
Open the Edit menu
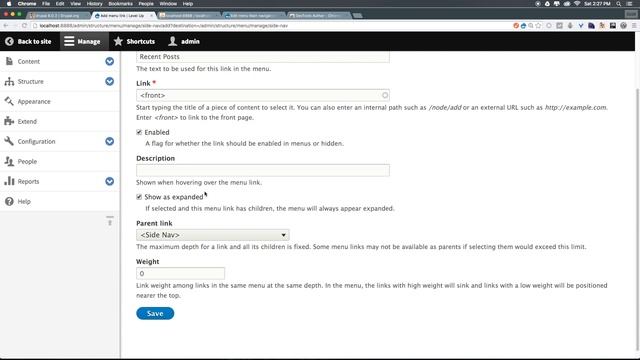pyautogui.click(x=60, y=4)
